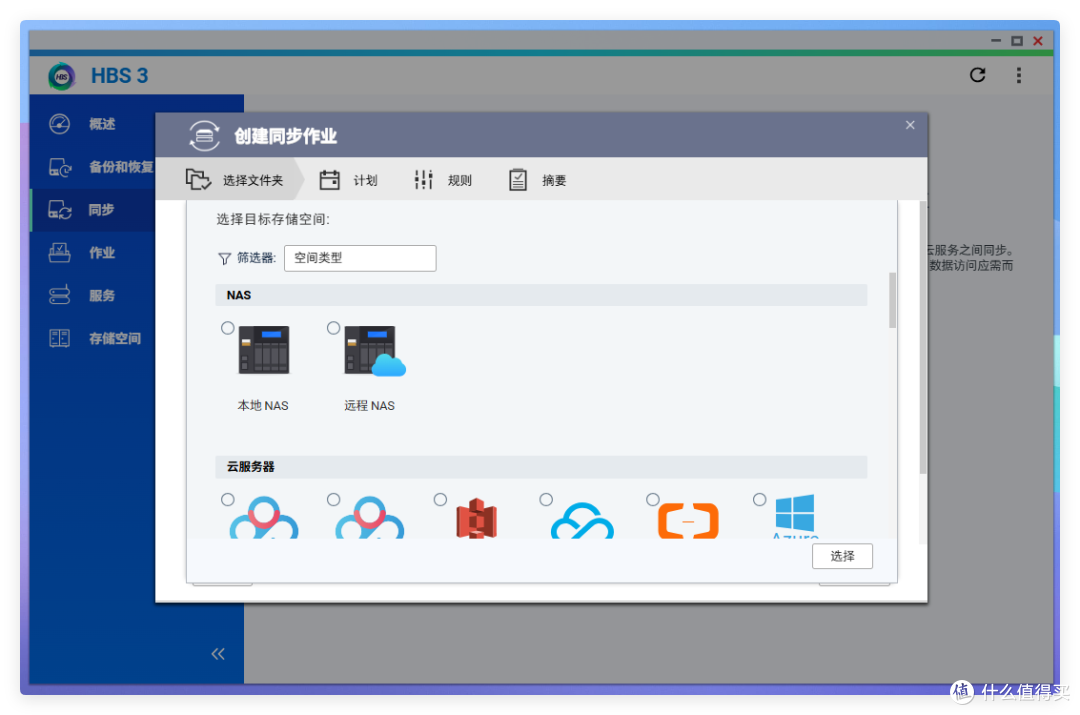Open the 概述 overview sidebar item
Image resolution: width=1080 pixels, height=715 pixels.
point(92,124)
